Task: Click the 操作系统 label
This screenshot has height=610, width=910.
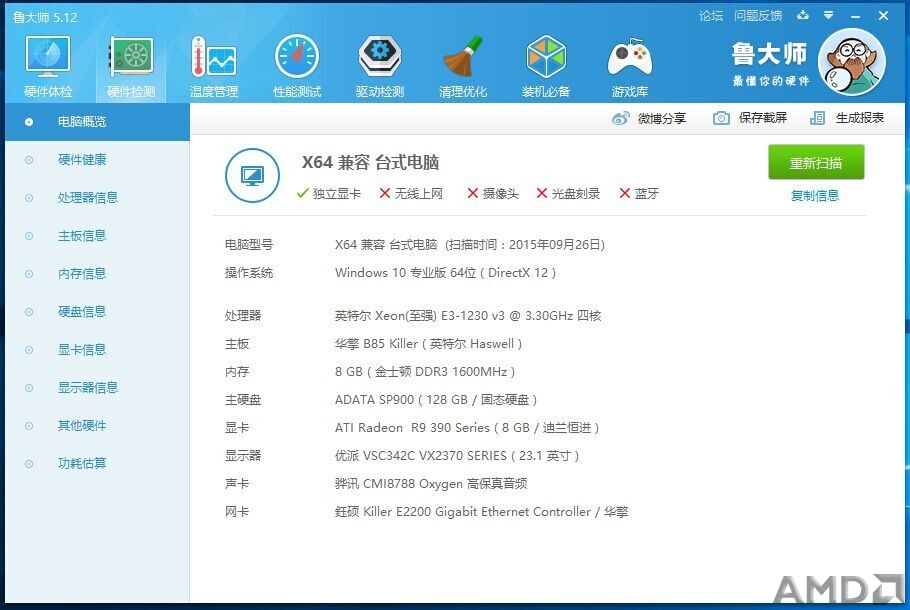Action: click(x=249, y=273)
